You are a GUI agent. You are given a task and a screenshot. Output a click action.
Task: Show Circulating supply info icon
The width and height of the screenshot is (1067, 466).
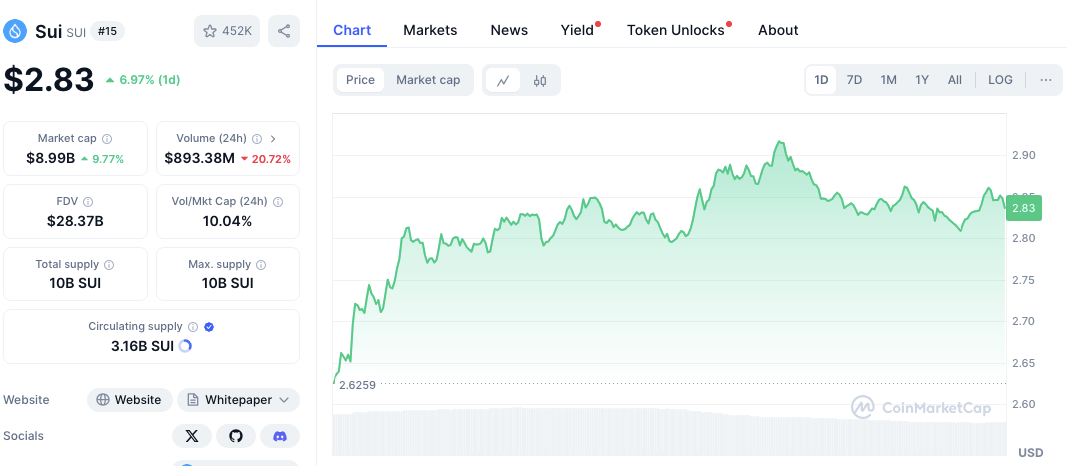click(193, 327)
